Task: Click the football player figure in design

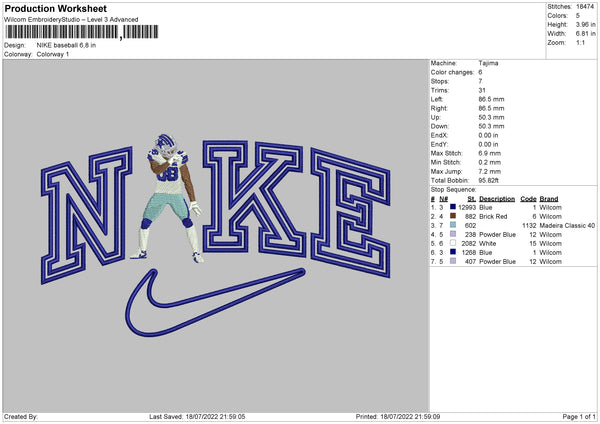Action: pyautogui.click(x=167, y=198)
